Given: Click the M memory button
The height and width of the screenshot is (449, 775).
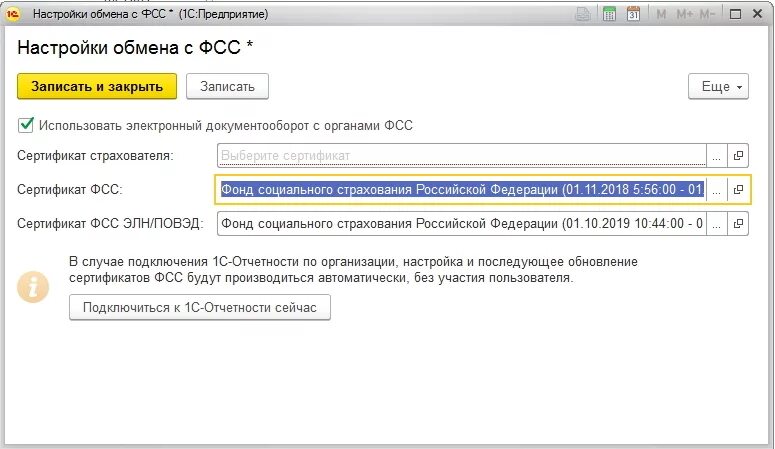Looking at the screenshot, I should click(x=661, y=14).
